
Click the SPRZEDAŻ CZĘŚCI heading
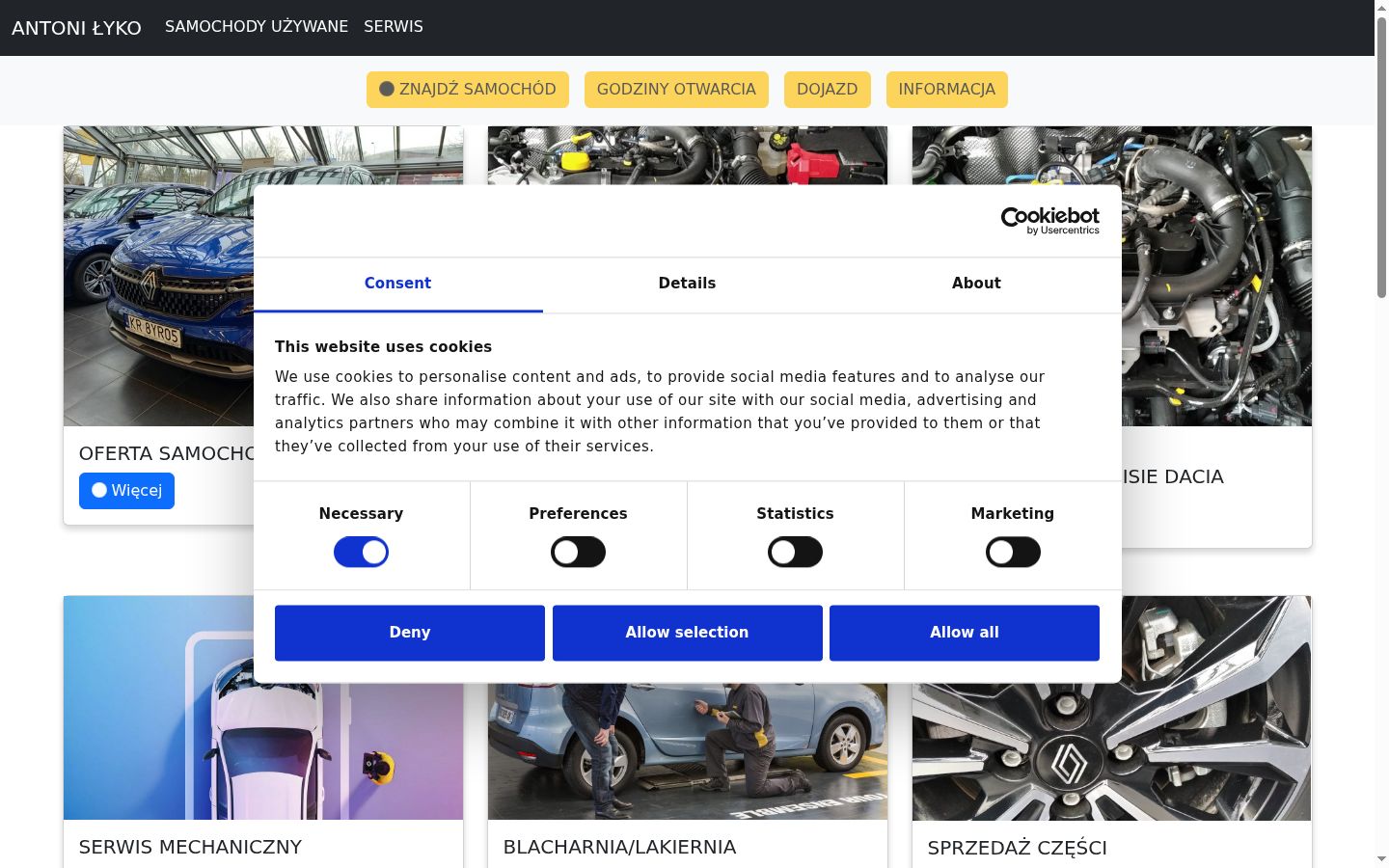(1017, 849)
